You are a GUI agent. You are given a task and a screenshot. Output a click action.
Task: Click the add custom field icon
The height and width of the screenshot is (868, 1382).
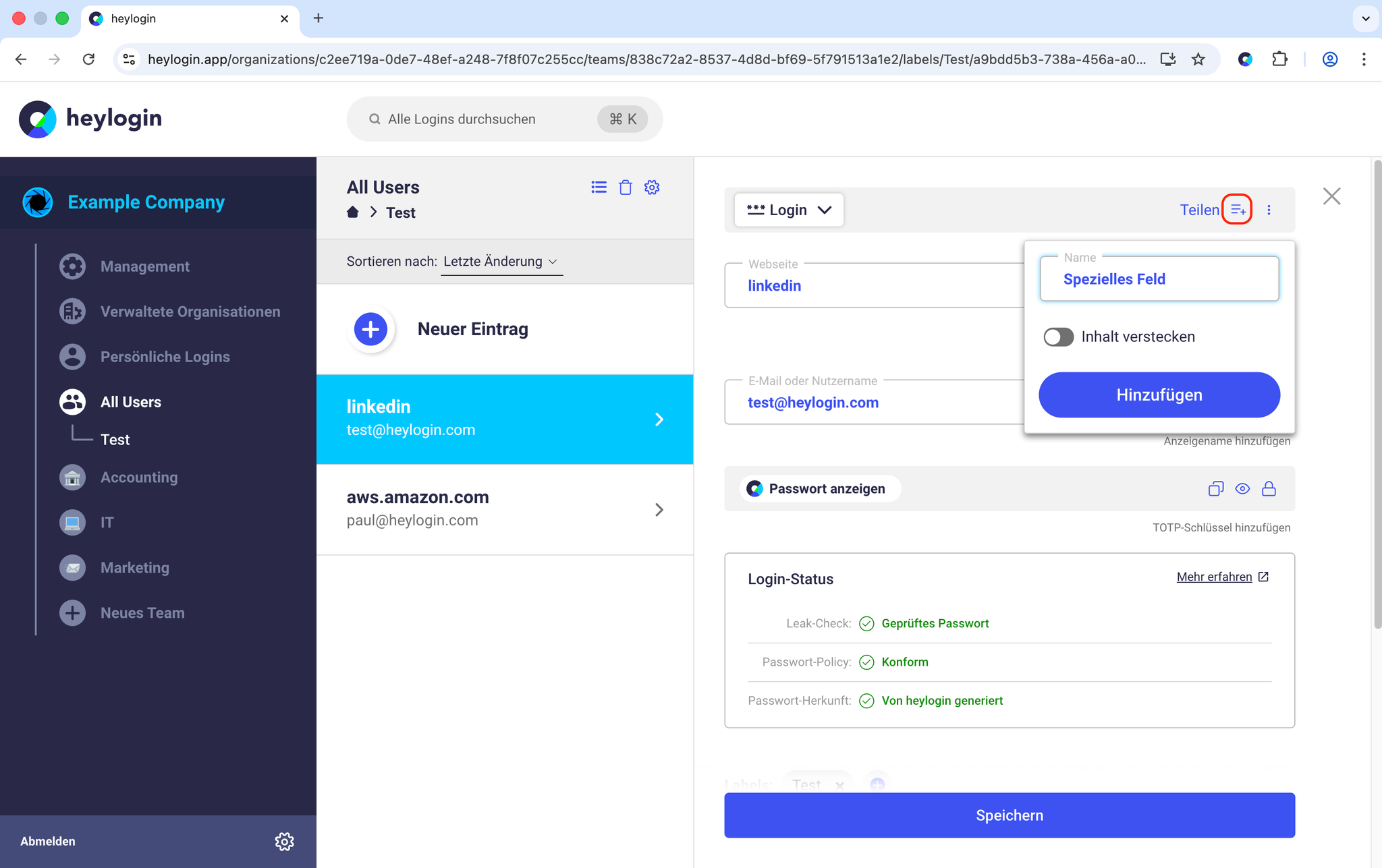point(1238,210)
